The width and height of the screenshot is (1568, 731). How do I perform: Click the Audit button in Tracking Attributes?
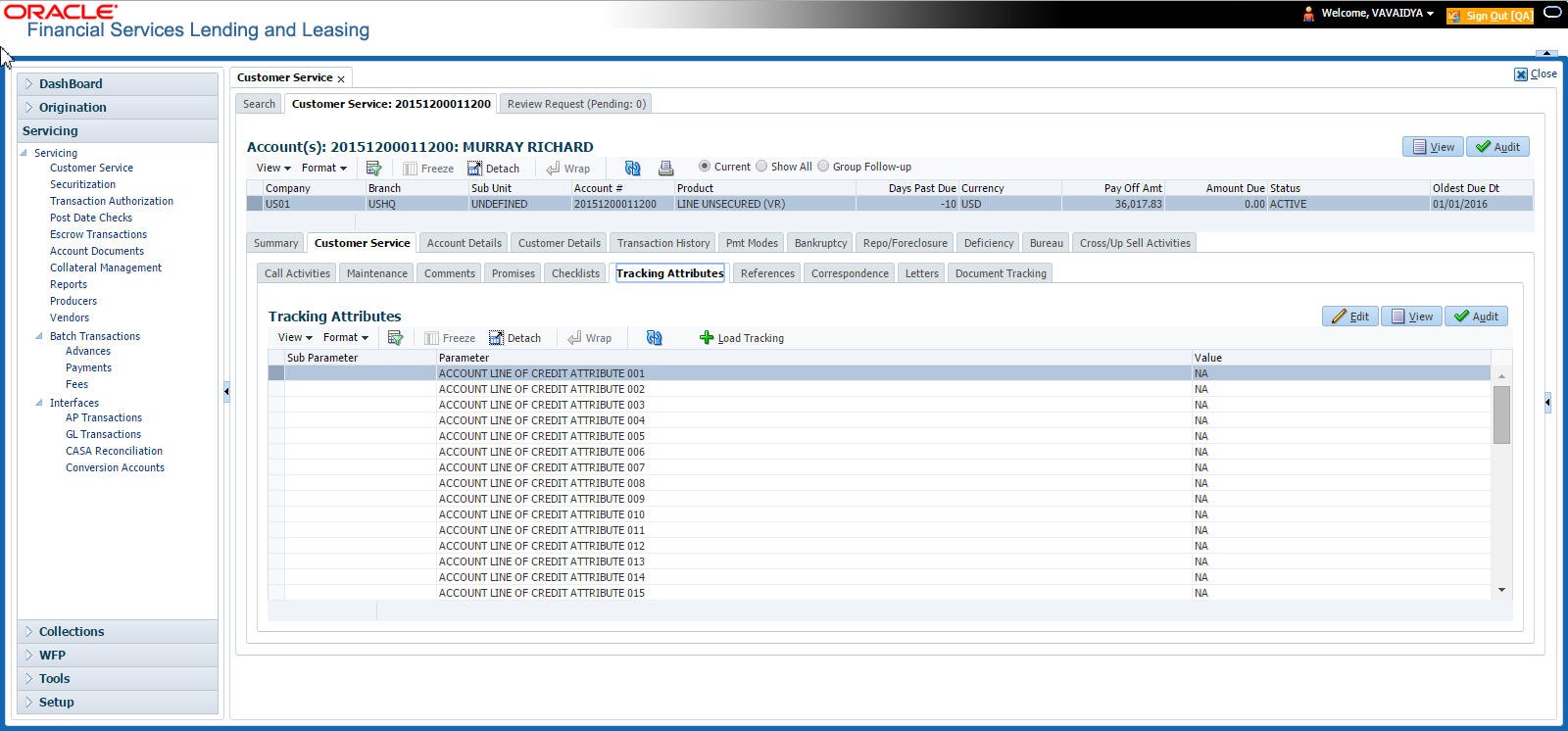[x=1476, y=317]
